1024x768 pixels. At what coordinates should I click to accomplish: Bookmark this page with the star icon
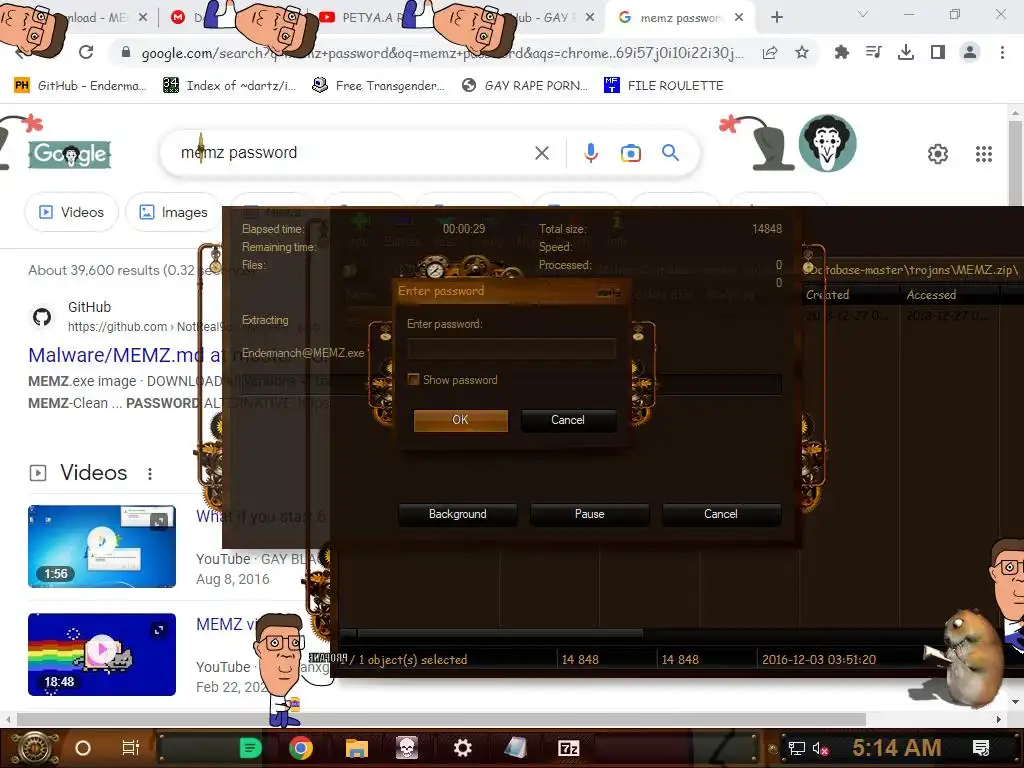(802, 52)
